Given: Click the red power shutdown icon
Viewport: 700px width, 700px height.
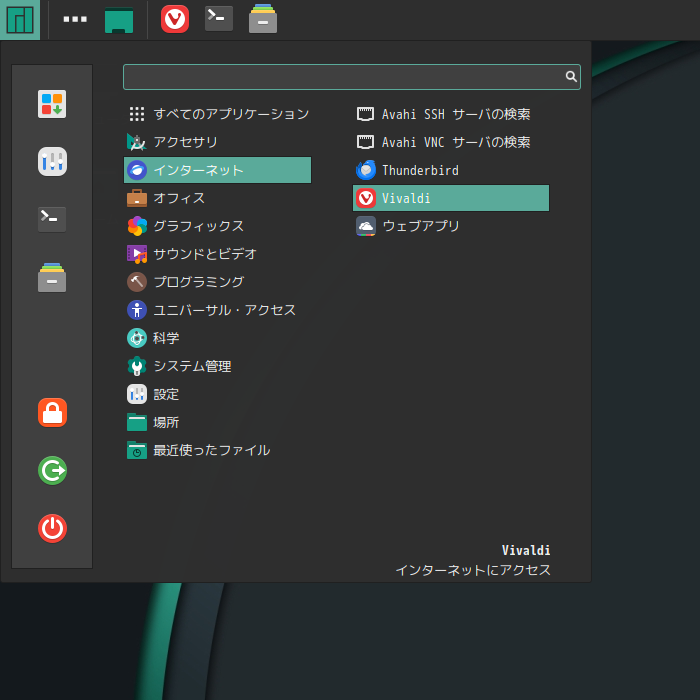Looking at the screenshot, I should coord(52,529).
